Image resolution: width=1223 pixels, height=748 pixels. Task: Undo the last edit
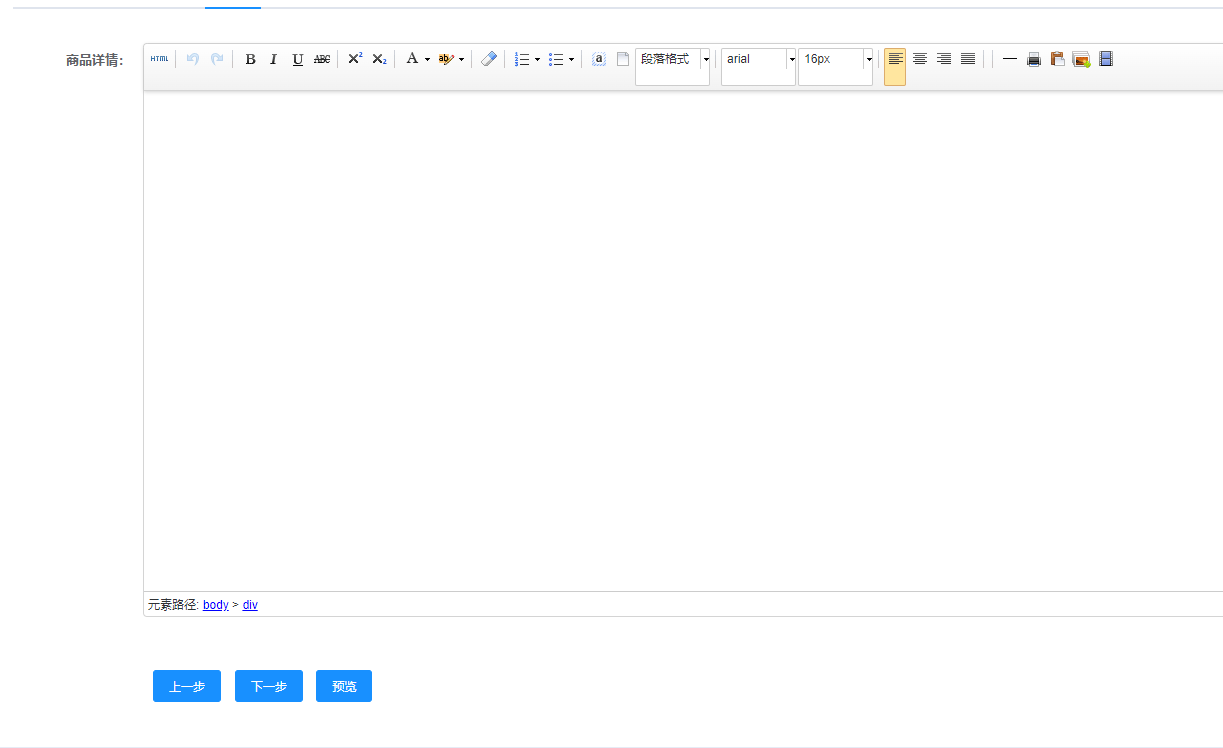tap(193, 59)
